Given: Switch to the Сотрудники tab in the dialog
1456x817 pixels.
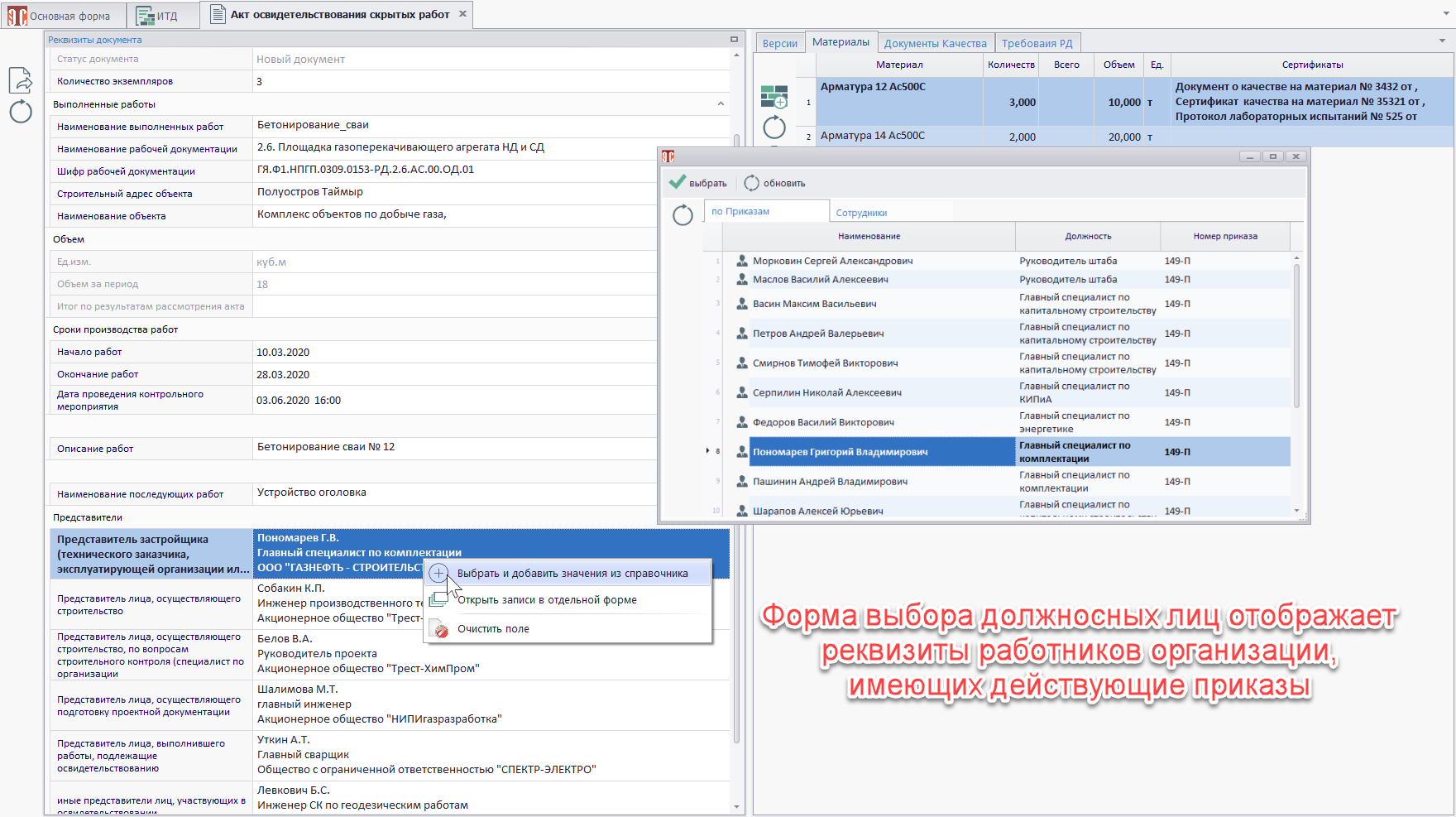Looking at the screenshot, I should [861, 213].
